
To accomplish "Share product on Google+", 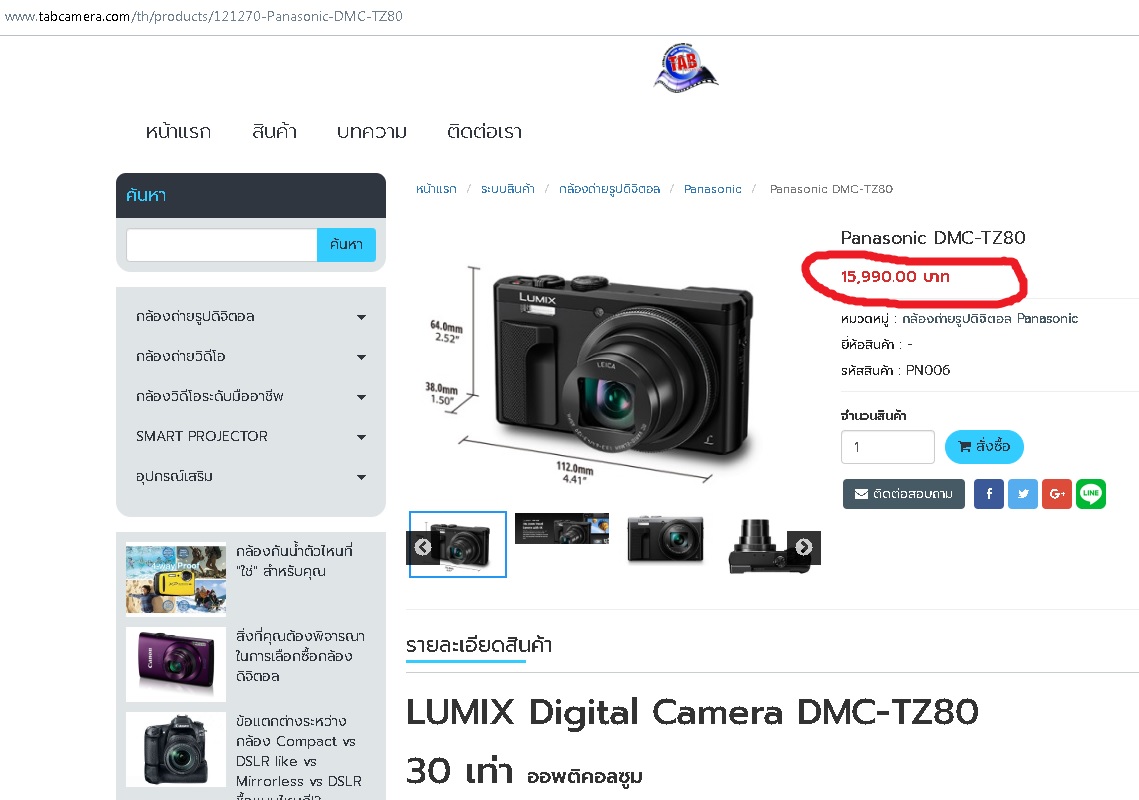I will coord(1056,493).
